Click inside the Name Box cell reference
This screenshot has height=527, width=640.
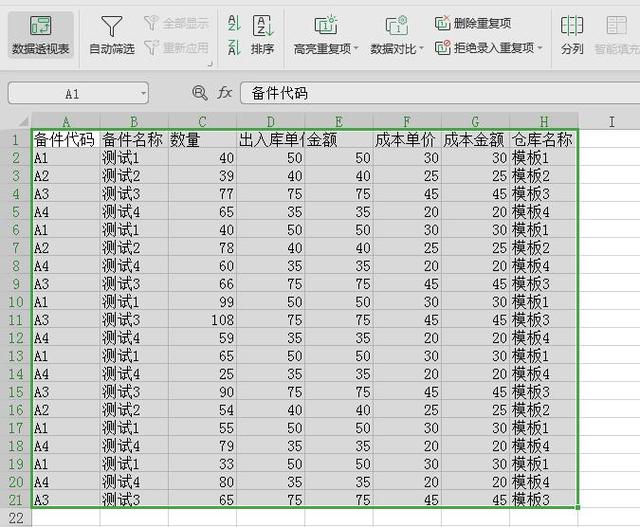point(73,94)
